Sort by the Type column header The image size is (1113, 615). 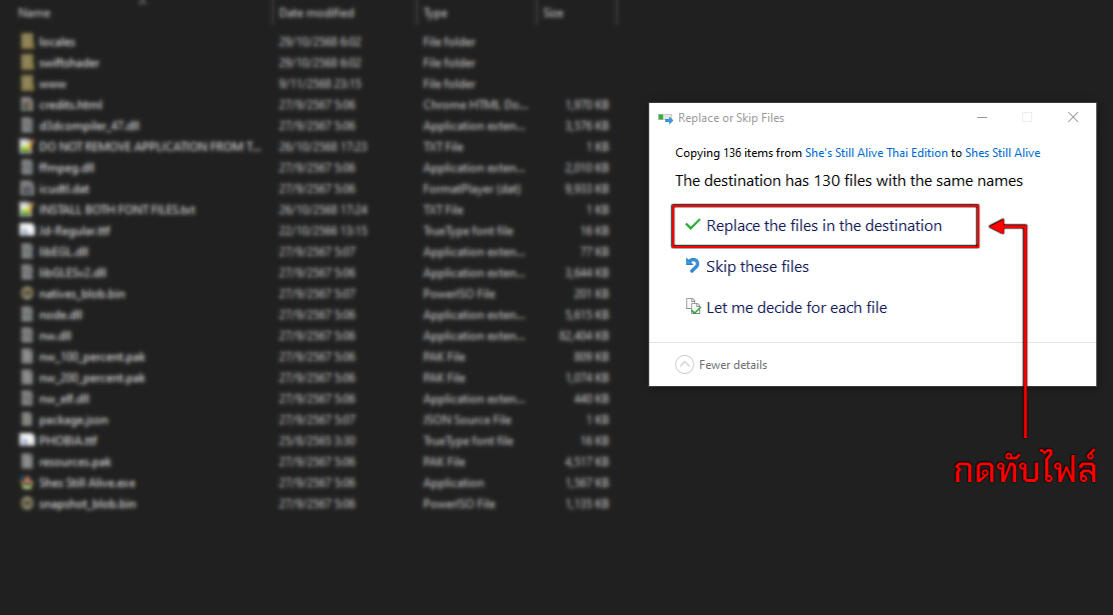pyautogui.click(x=435, y=13)
